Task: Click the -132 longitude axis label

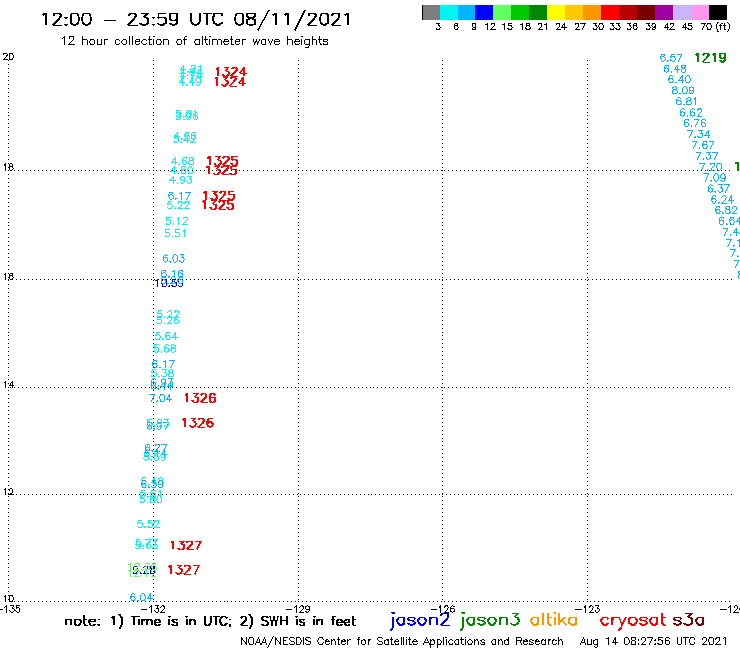Action: (155, 609)
